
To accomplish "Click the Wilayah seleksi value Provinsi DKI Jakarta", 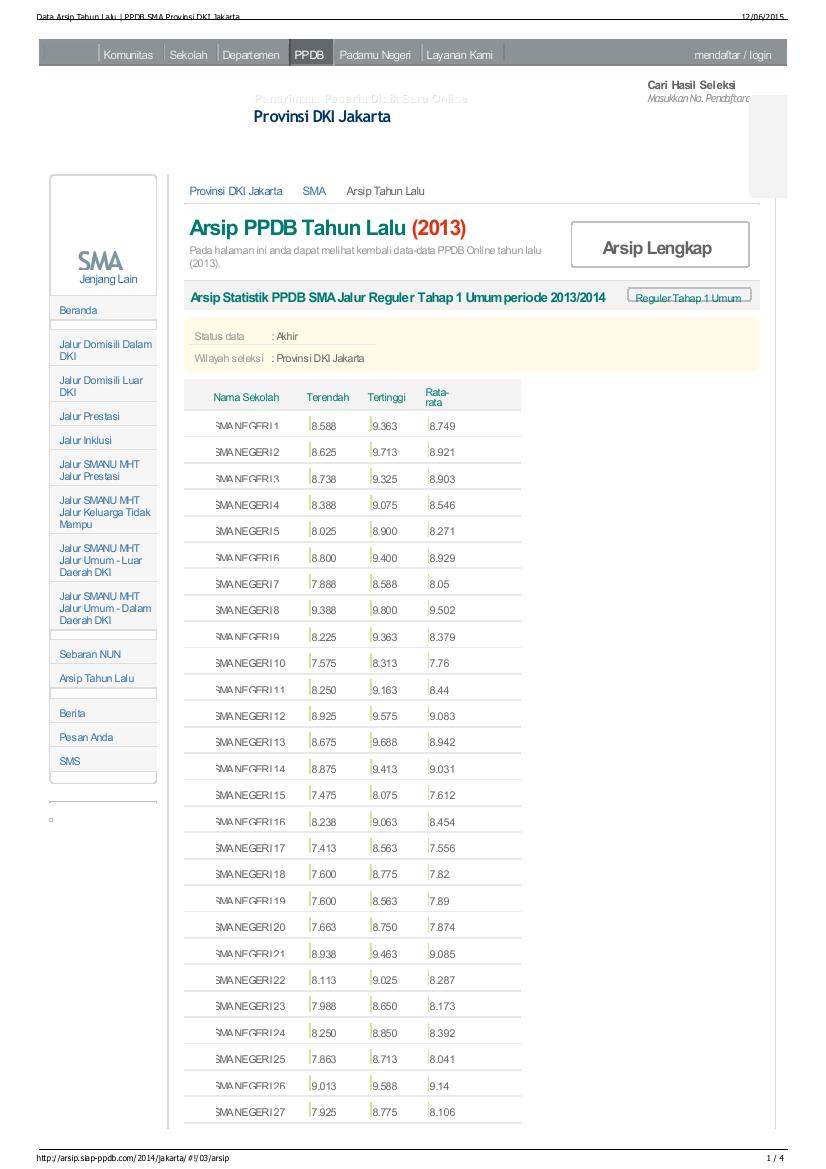I will click(321, 359).
